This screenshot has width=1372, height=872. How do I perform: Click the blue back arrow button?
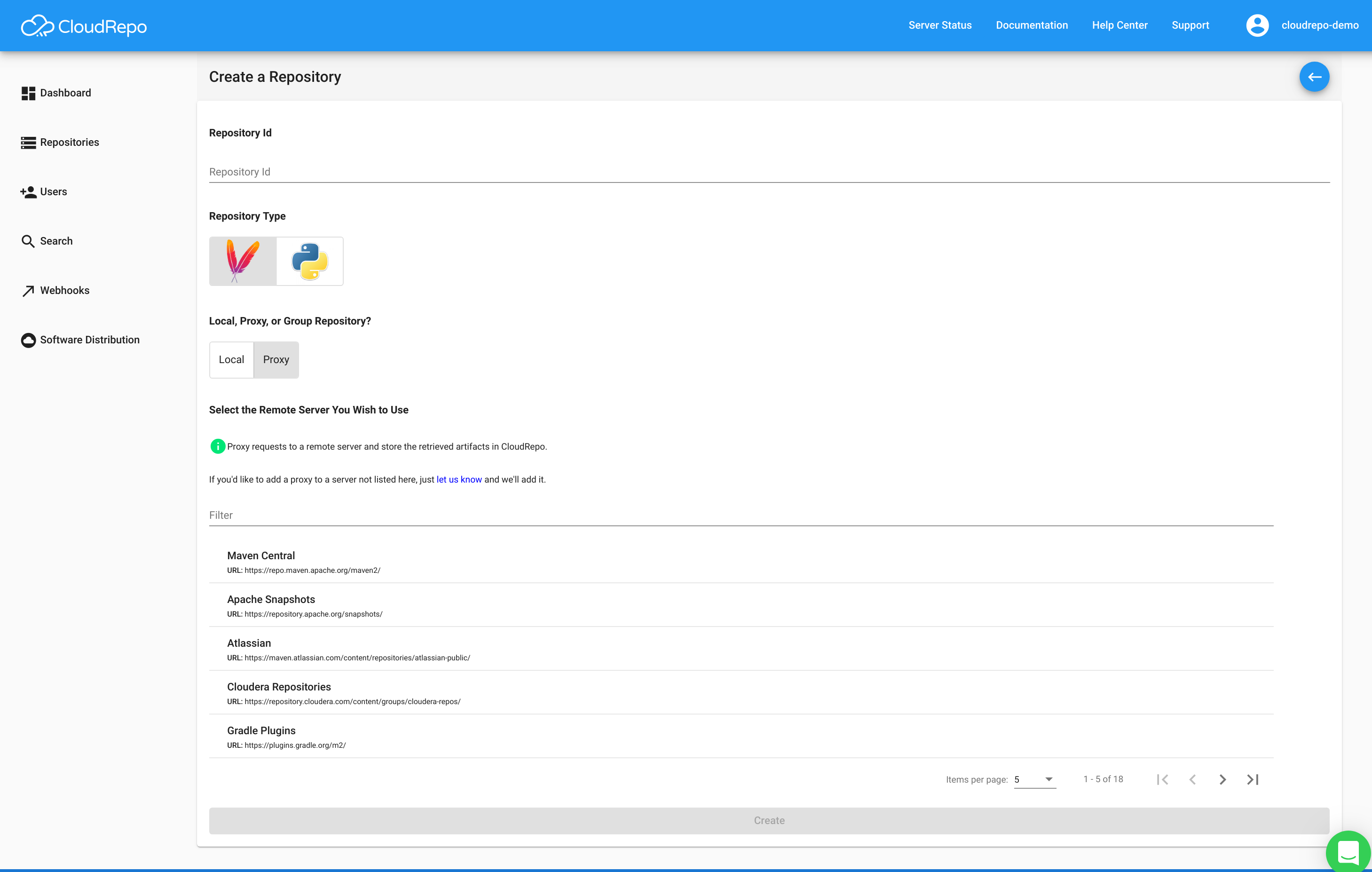coord(1315,77)
